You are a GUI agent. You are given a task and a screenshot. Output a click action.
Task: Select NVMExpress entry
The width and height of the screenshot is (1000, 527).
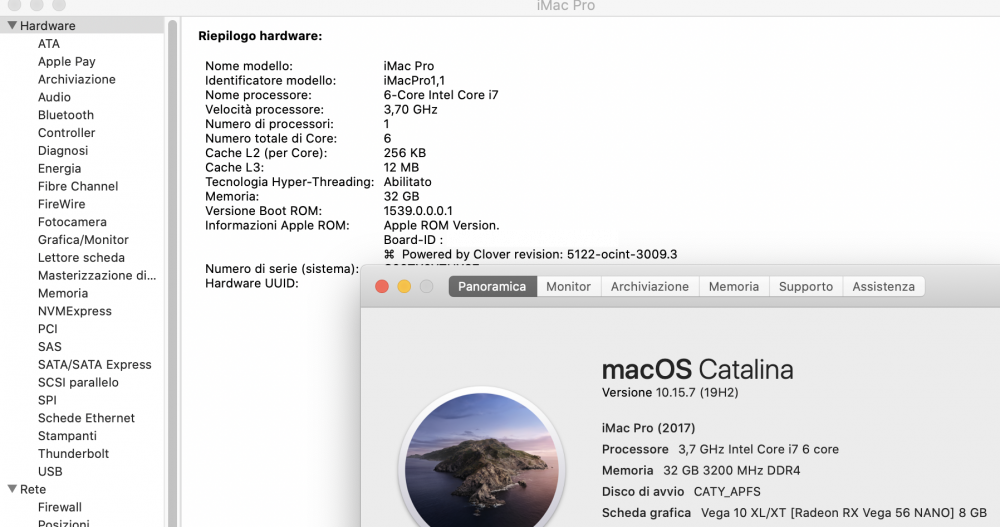click(75, 311)
